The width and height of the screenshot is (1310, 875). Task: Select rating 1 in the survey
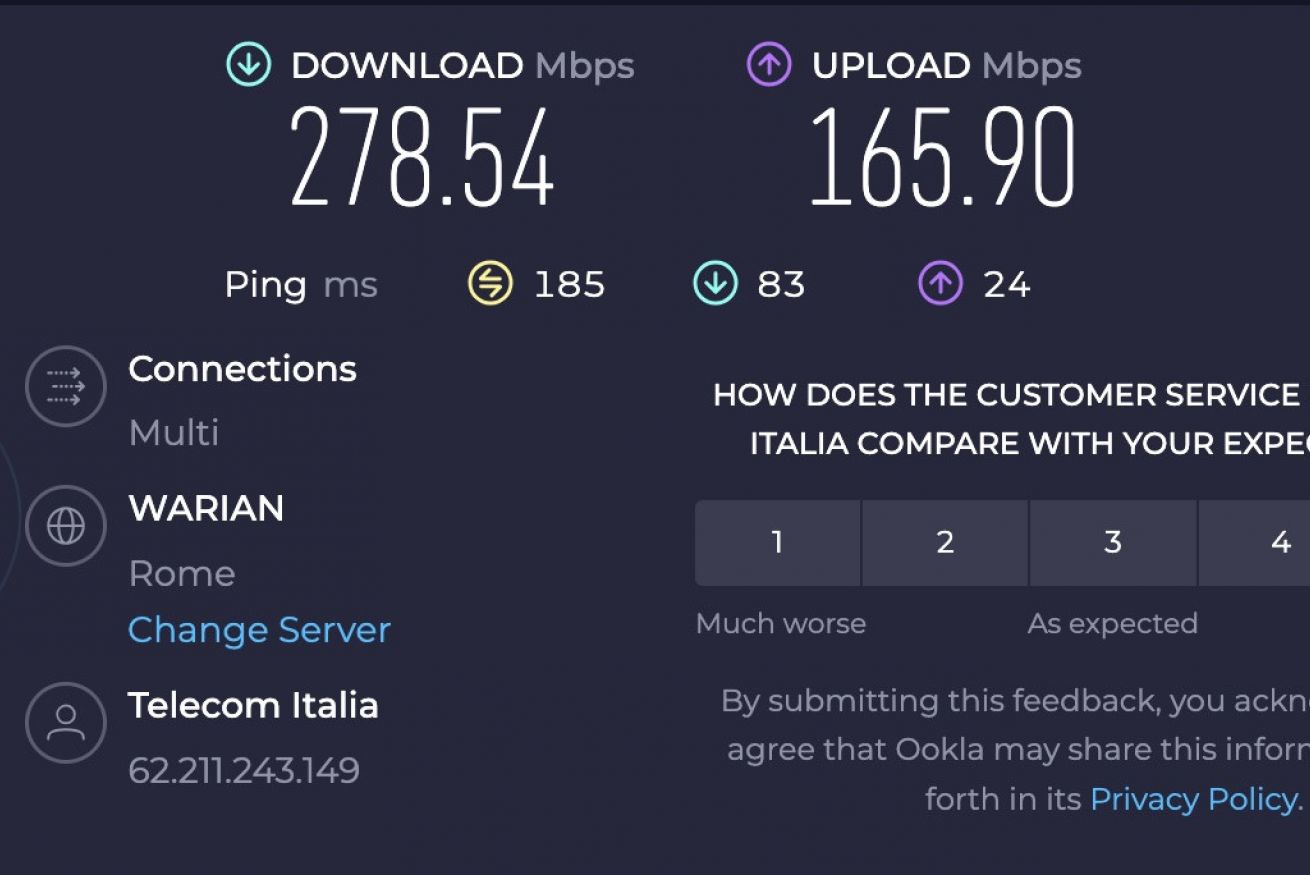click(x=777, y=543)
